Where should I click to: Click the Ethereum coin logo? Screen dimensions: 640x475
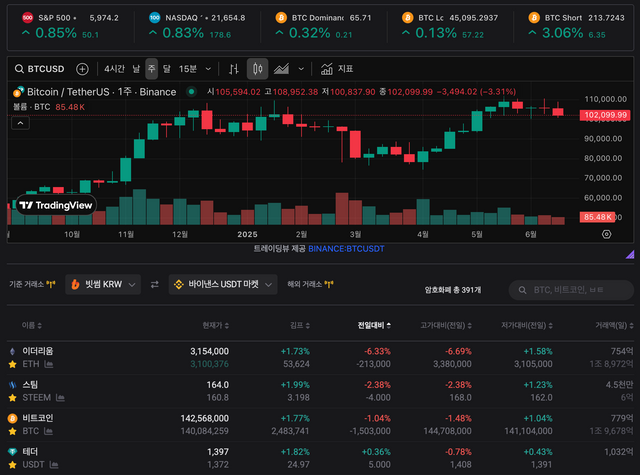click(13, 351)
